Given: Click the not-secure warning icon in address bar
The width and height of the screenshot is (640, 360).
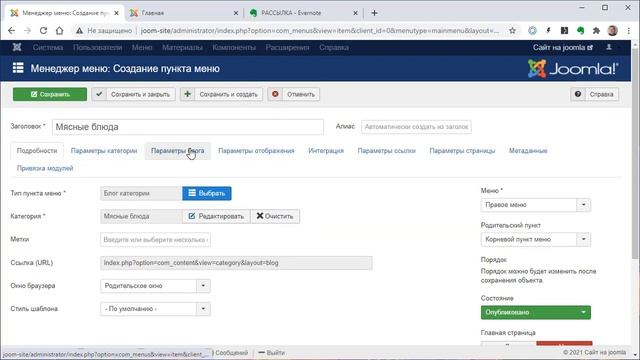Looking at the screenshot, I should click(80, 31).
